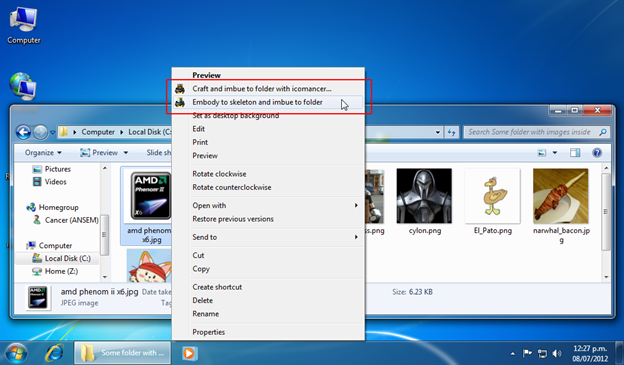Click the Preview toolbar button

tap(99, 152)
